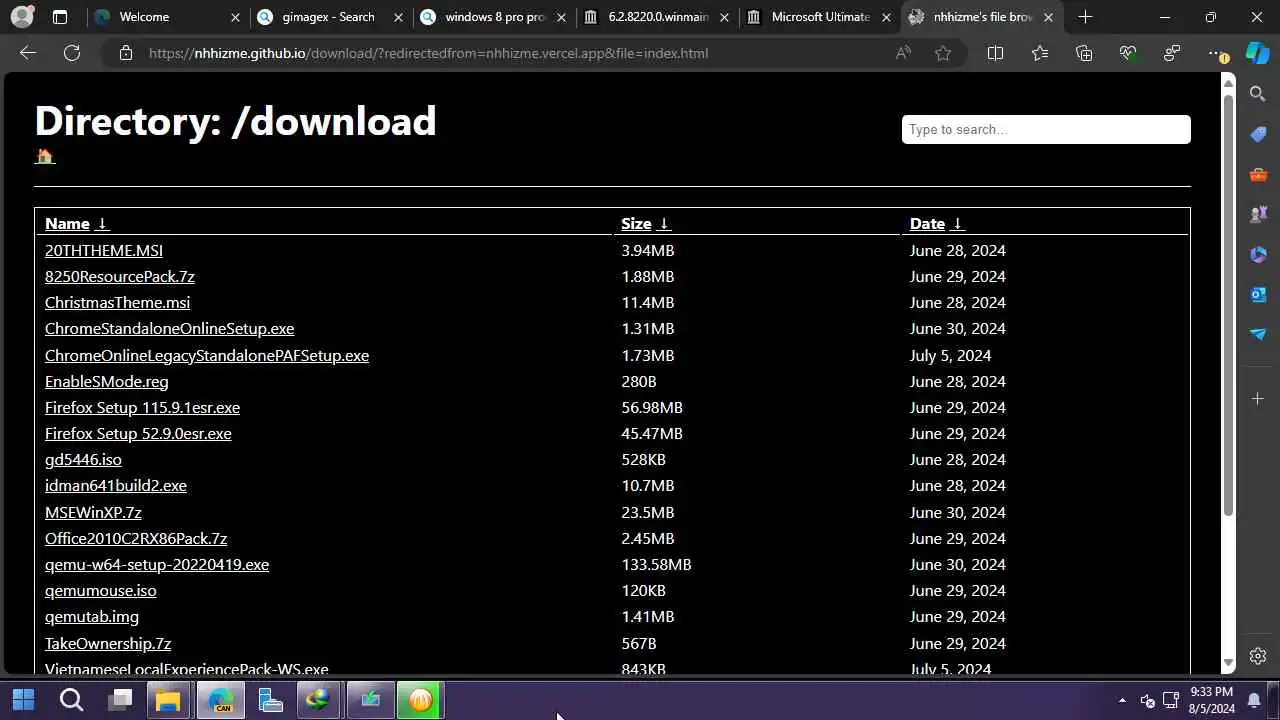Image resolution: width=1280 pixels, height=720 pixels.
Task: Click Task View icon on taskbar
Action: point(120,699)
